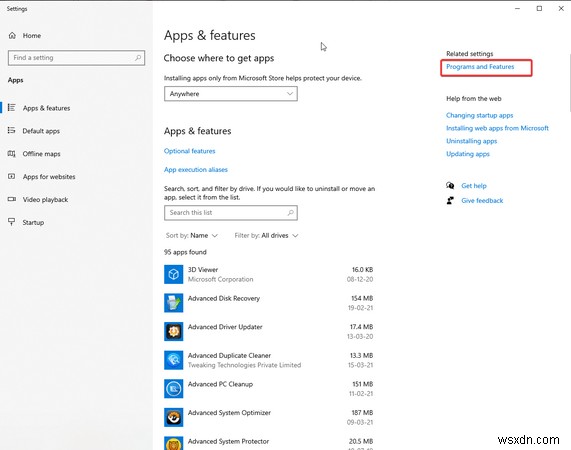Click the Advanced Driver Updater app icon
This screenshot has height=450, width=571.
[173, 331]
